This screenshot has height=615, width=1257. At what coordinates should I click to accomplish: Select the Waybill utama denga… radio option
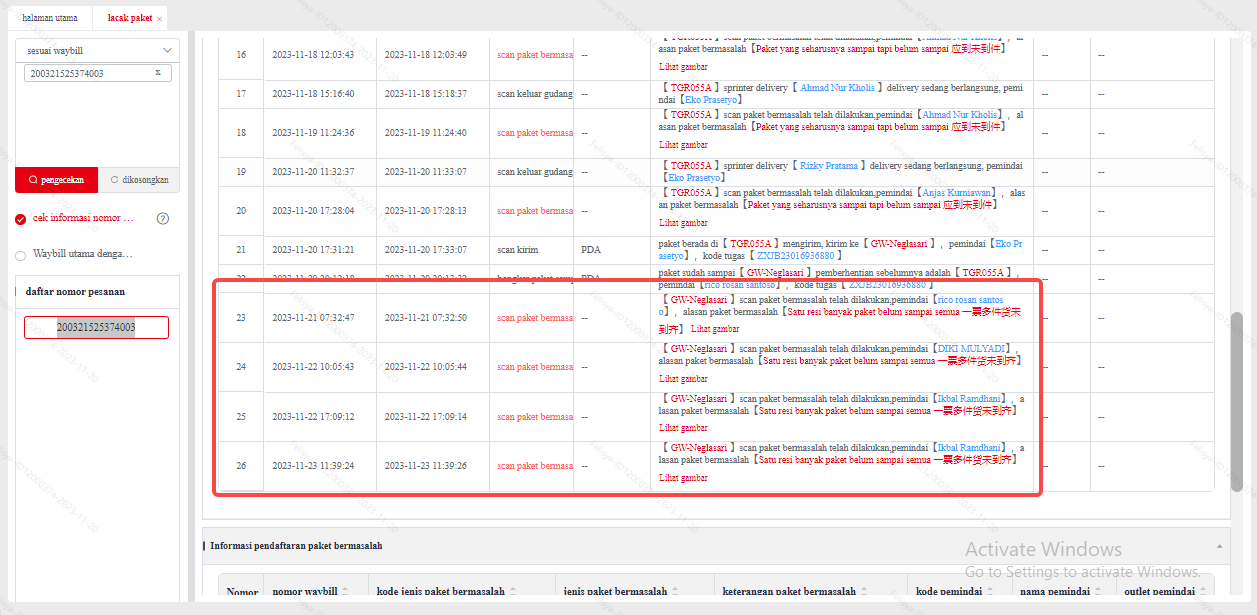21,255
